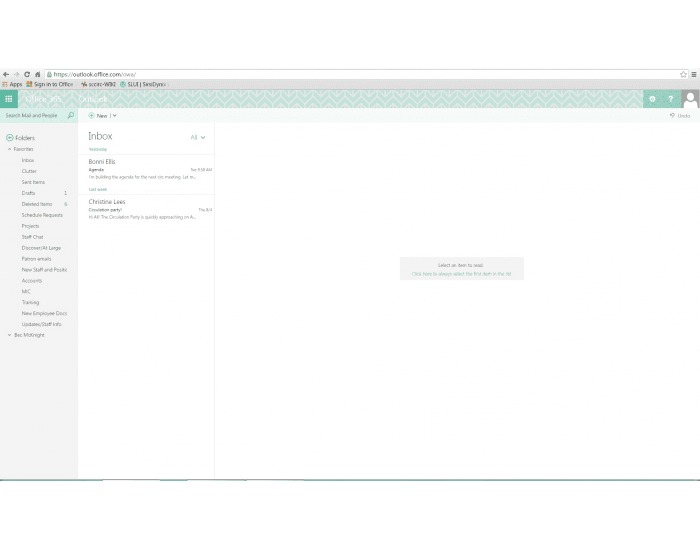Open the Schedule Requests folder

coord(42,215)
